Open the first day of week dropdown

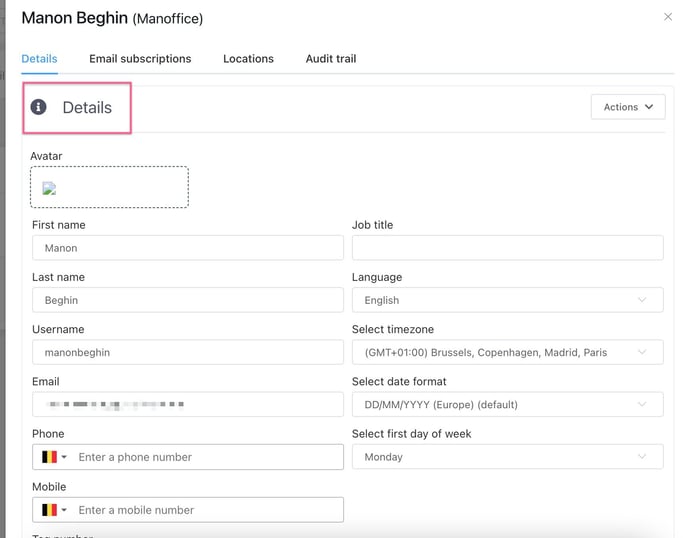[x=507, y=457]
